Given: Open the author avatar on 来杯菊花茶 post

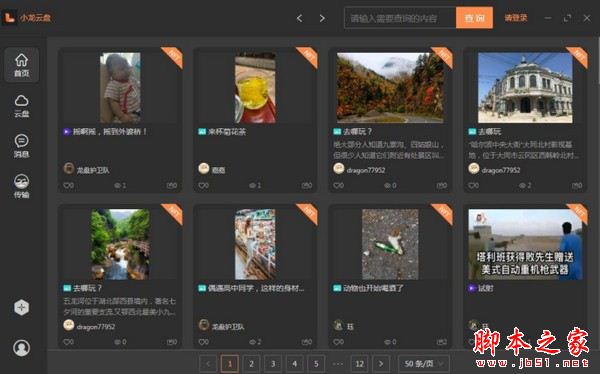Looking at the screenshot, I should tap(204, 168).
